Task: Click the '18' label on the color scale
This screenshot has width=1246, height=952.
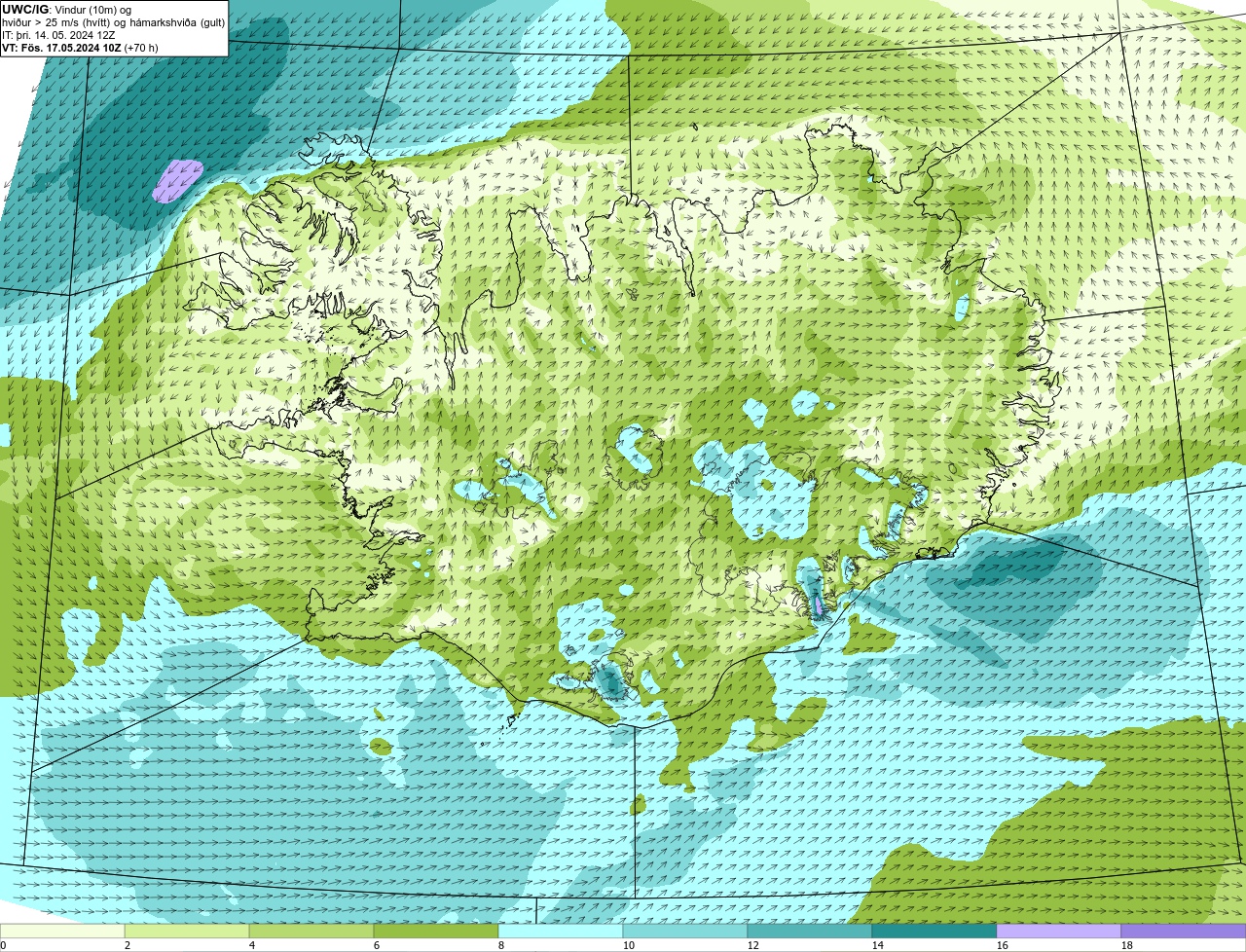Action: (x=1127, y=945)
